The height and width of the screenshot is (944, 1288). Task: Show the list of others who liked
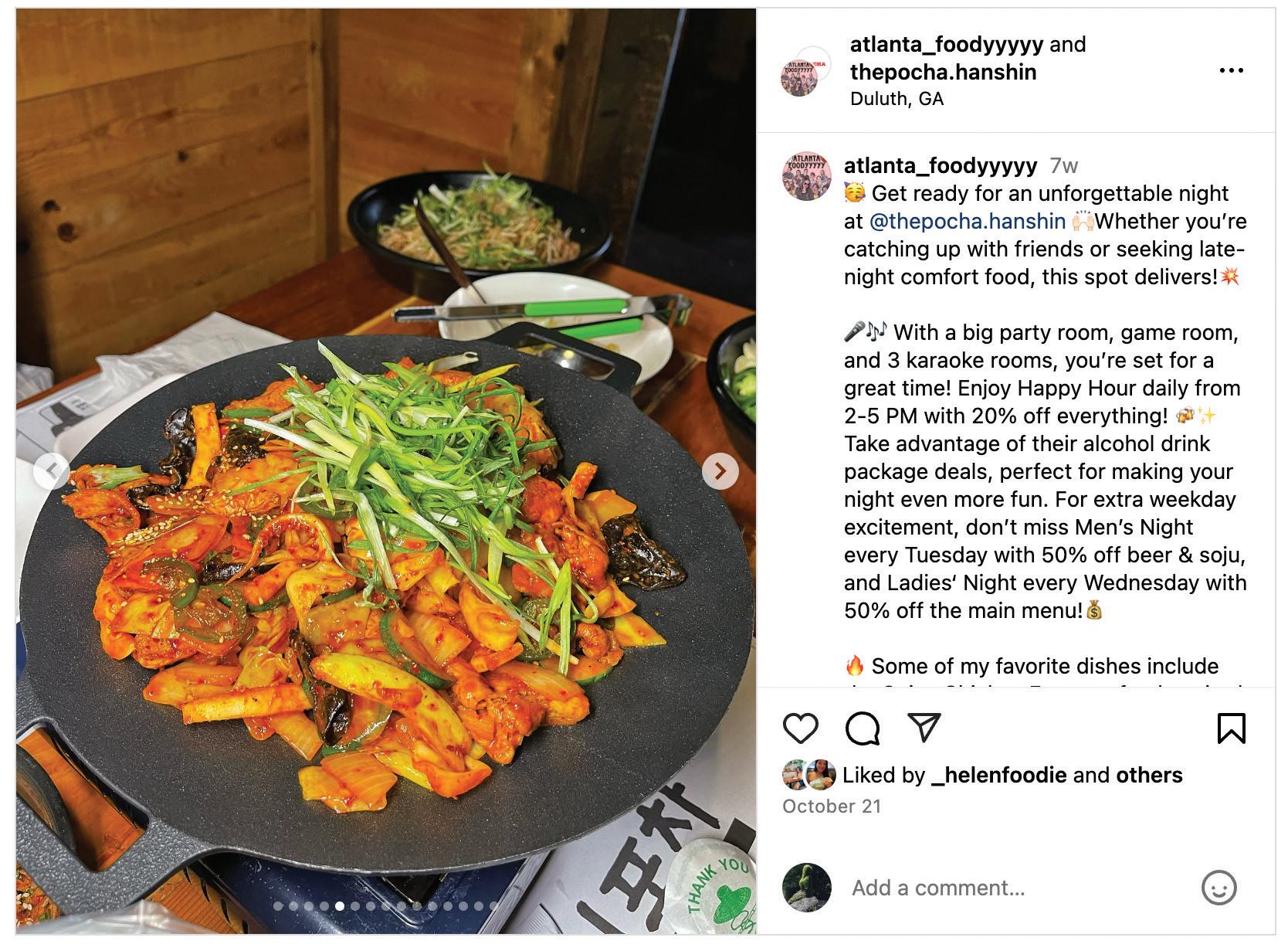pyautogui.click(x=1149, y=775)
